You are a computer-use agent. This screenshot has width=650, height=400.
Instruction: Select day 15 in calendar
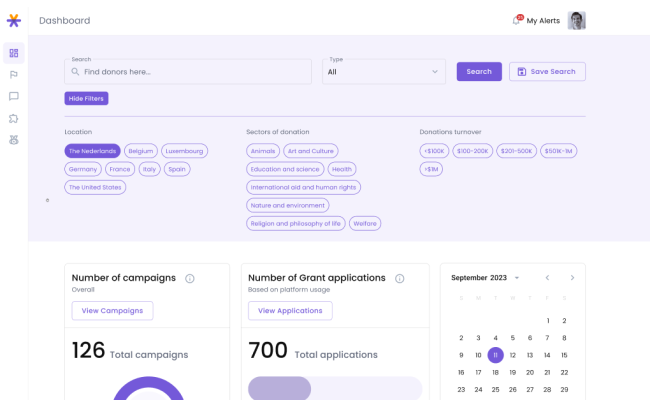click(x=564, y=355)
